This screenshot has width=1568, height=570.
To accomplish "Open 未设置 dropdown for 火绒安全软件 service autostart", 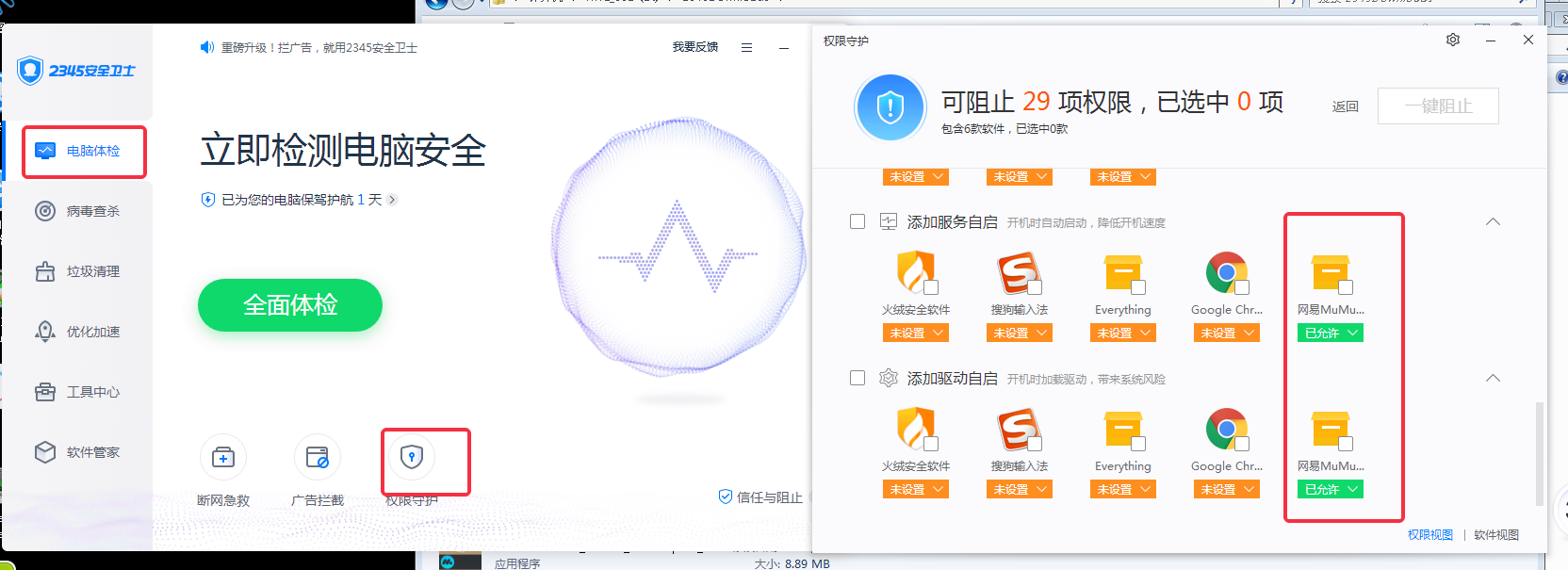I will (x=916, y=333).
